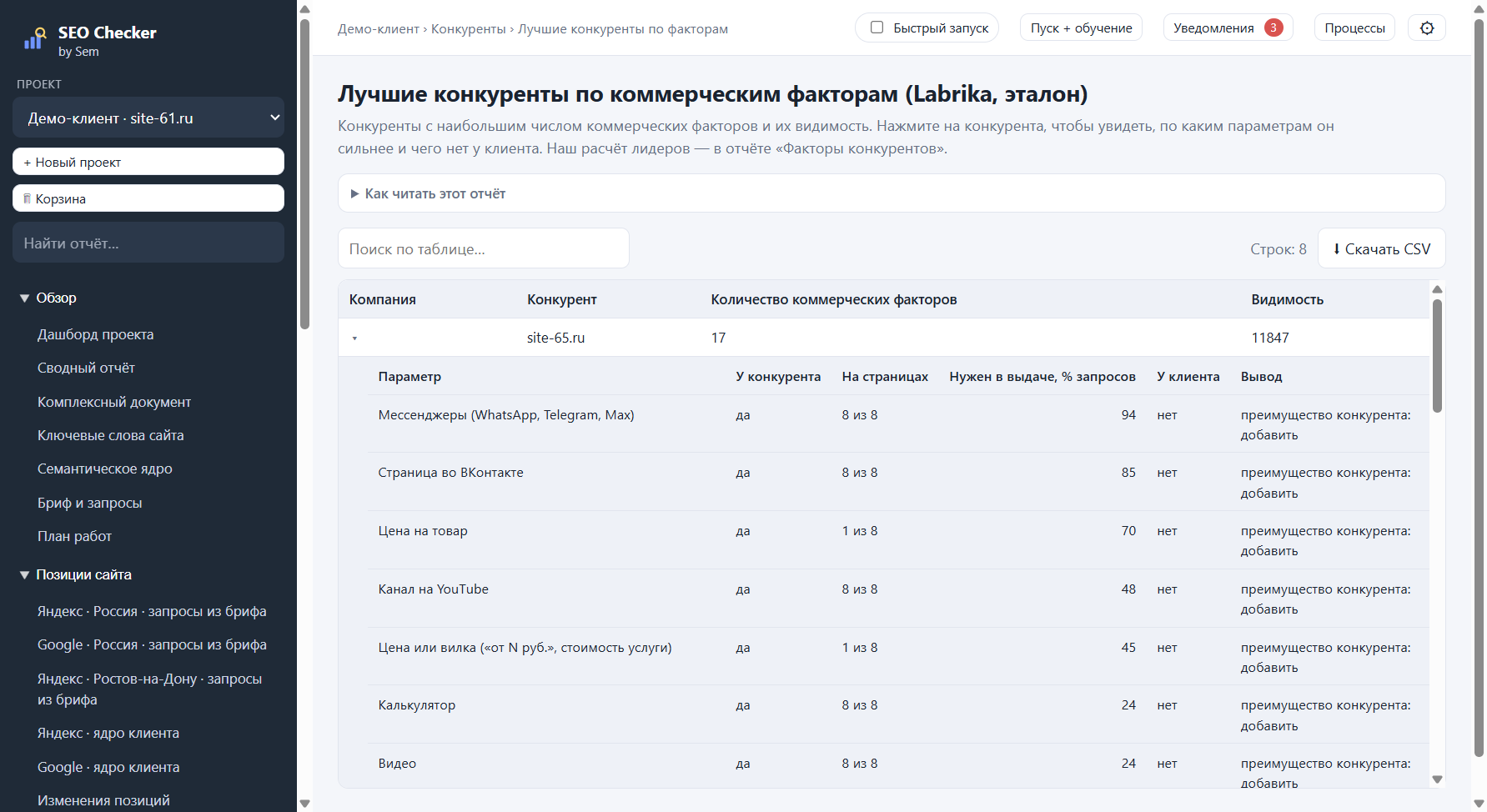Open the Уведомления button
The height and width of the screenshot is (812, 1487).
pos(1228,28)
